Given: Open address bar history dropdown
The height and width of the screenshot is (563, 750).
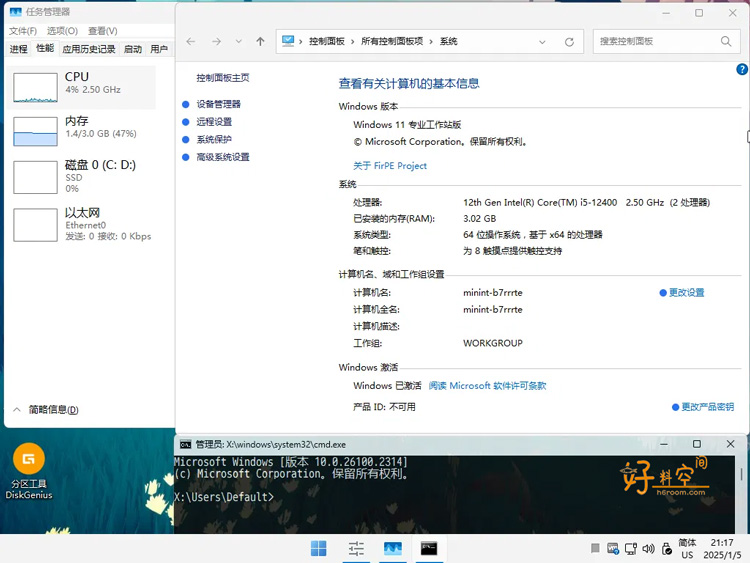Looking at the screenshot, I should click(x=542, y=42).
